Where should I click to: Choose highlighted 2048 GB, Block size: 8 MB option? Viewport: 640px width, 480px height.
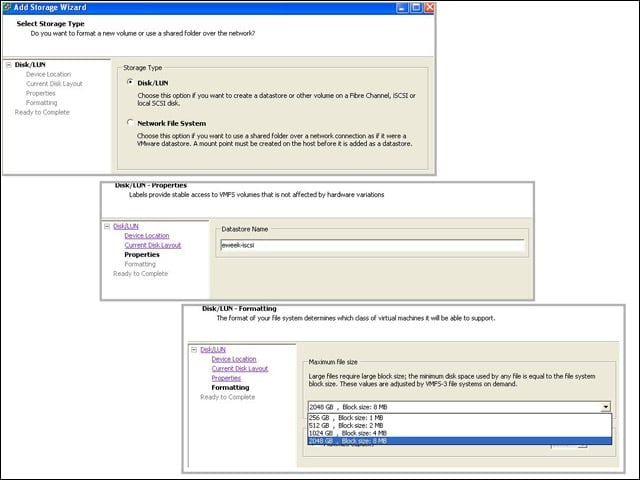pos(460,441)
